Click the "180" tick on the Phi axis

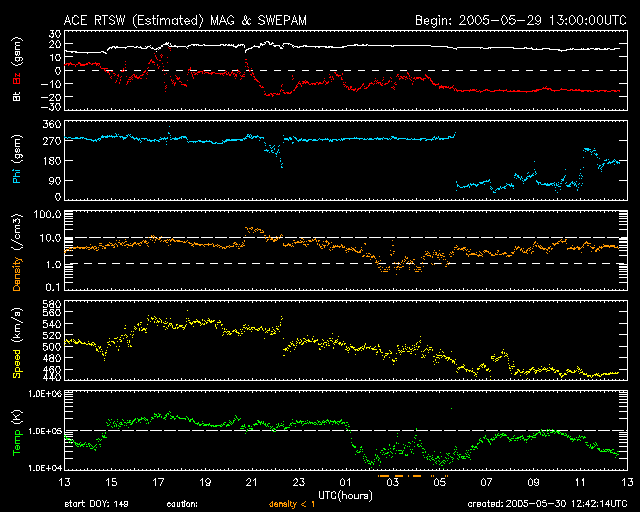tap(52, 161)
